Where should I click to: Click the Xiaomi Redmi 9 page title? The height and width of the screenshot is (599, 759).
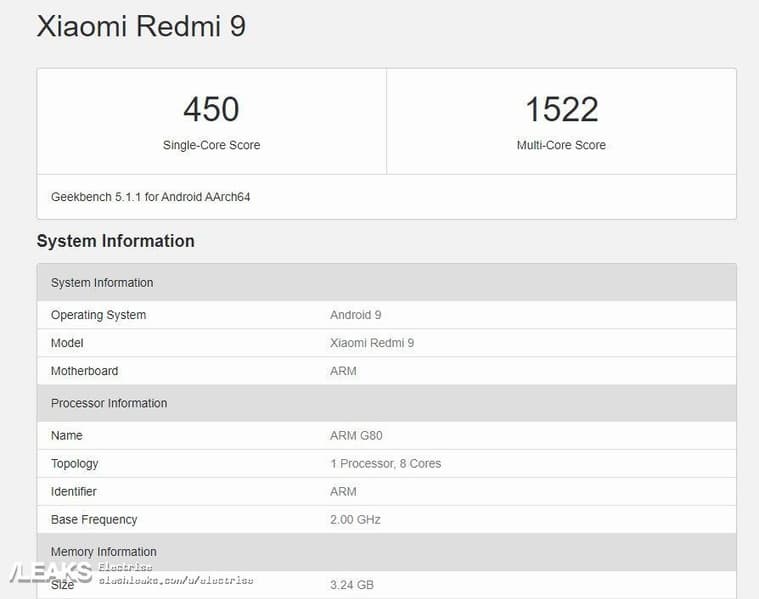[x=141, y=27]
